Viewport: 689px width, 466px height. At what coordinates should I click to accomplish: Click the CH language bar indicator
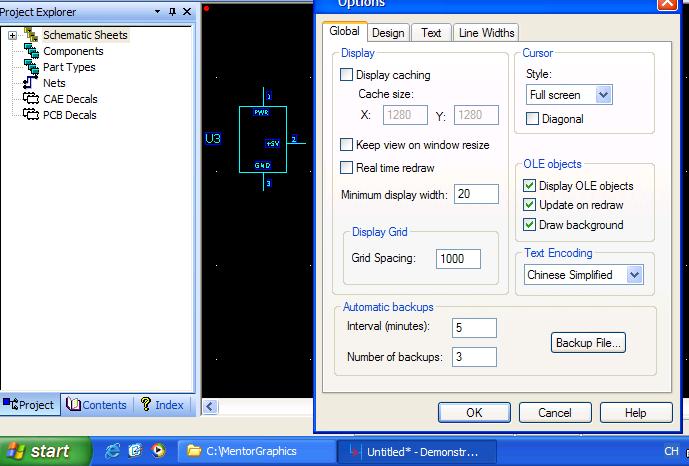pos(671,451)
